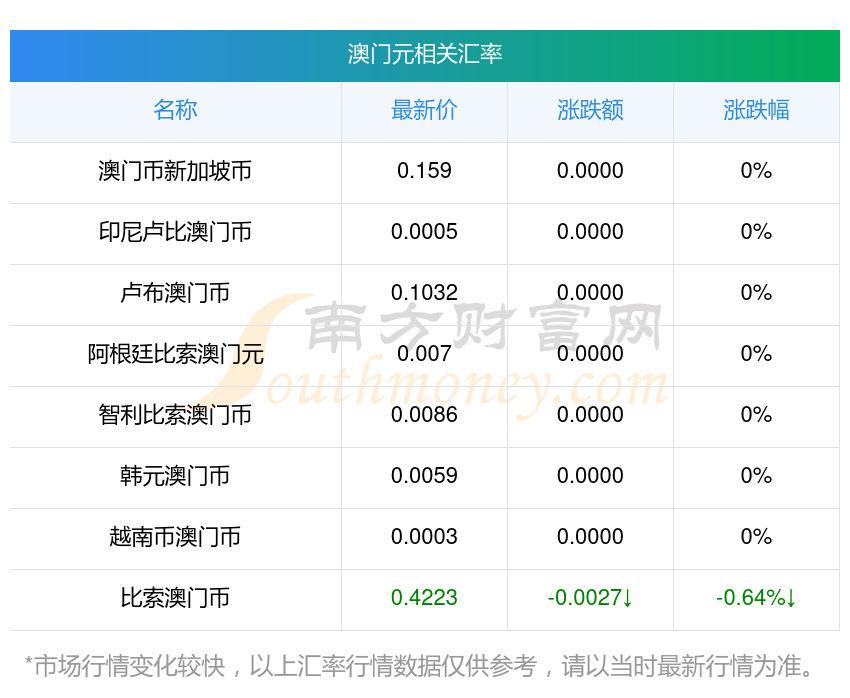The height and width of the screenshot is (698, 850).
Task: Click 0.0000 change in 智利比索澳门币 row
Action: coord(590,415)
